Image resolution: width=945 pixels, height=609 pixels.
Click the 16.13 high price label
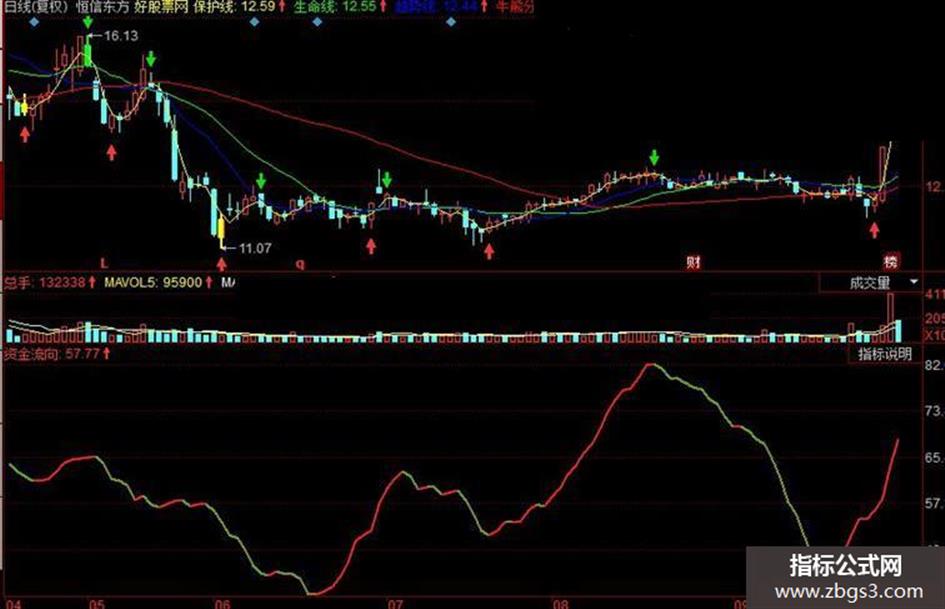tap(121, 36)
